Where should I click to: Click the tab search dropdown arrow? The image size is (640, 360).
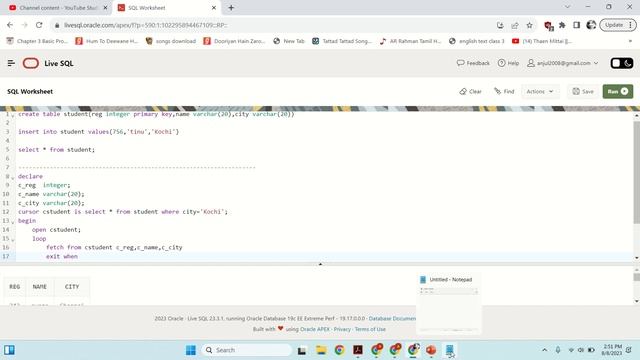click(x=567, y=7)
